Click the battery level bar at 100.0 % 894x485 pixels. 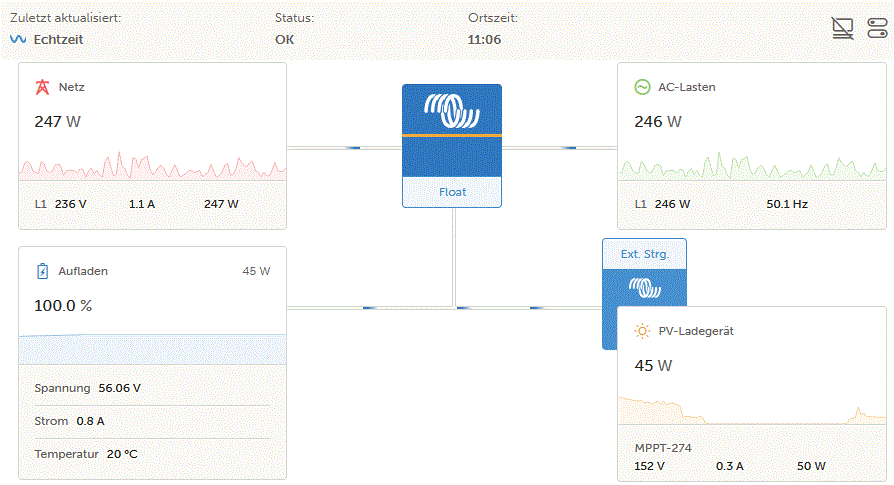pyautogui.click(x=152, y=349)
